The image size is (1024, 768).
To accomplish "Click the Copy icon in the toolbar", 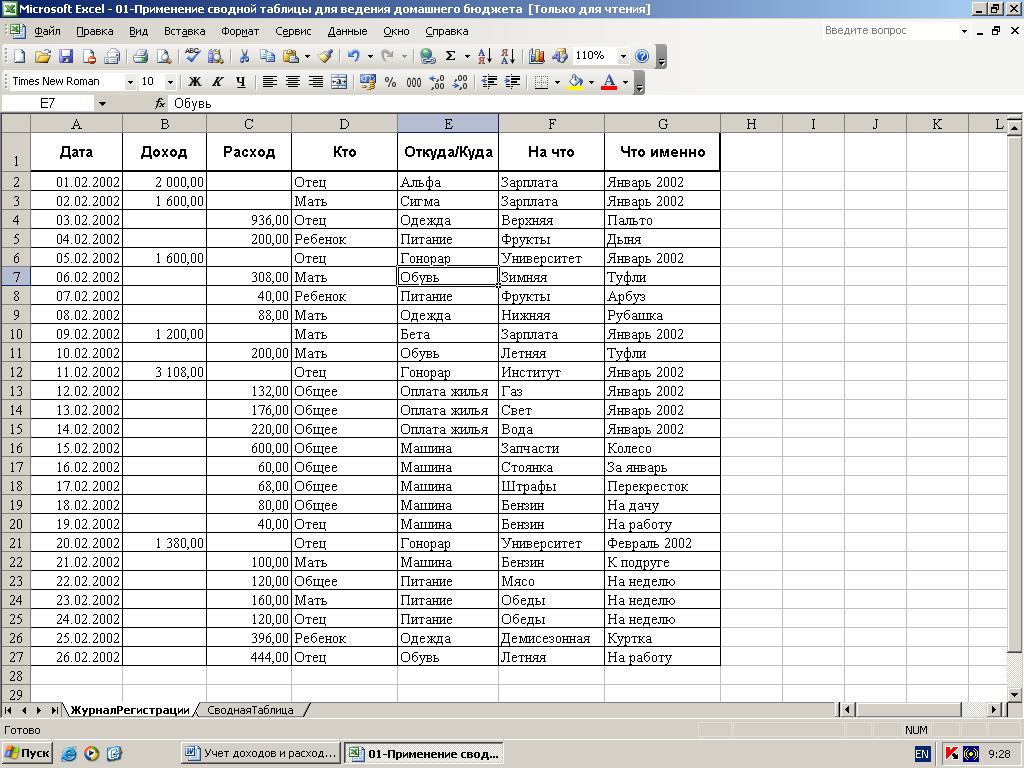I will [267, 56].
